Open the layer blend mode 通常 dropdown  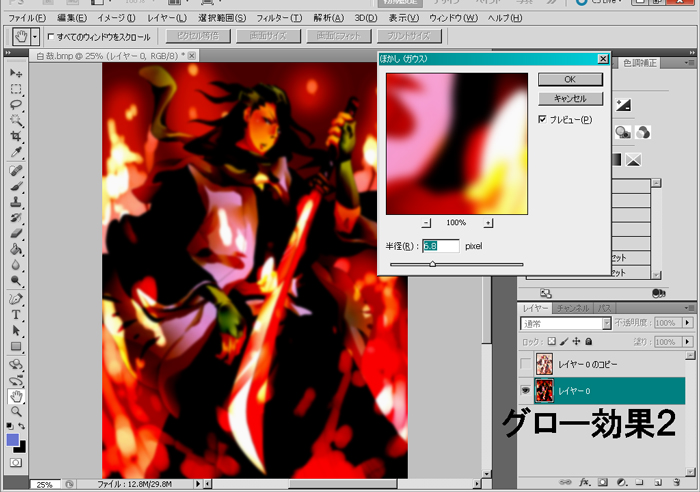606,324
